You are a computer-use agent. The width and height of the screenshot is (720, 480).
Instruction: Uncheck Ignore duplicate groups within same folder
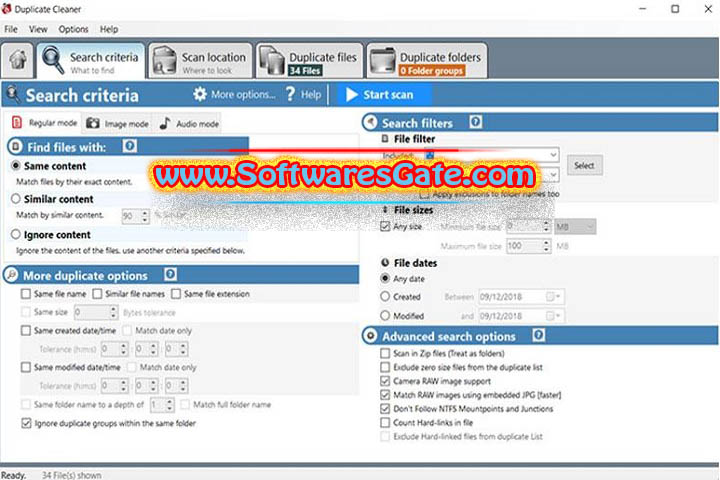coord(26,423)
